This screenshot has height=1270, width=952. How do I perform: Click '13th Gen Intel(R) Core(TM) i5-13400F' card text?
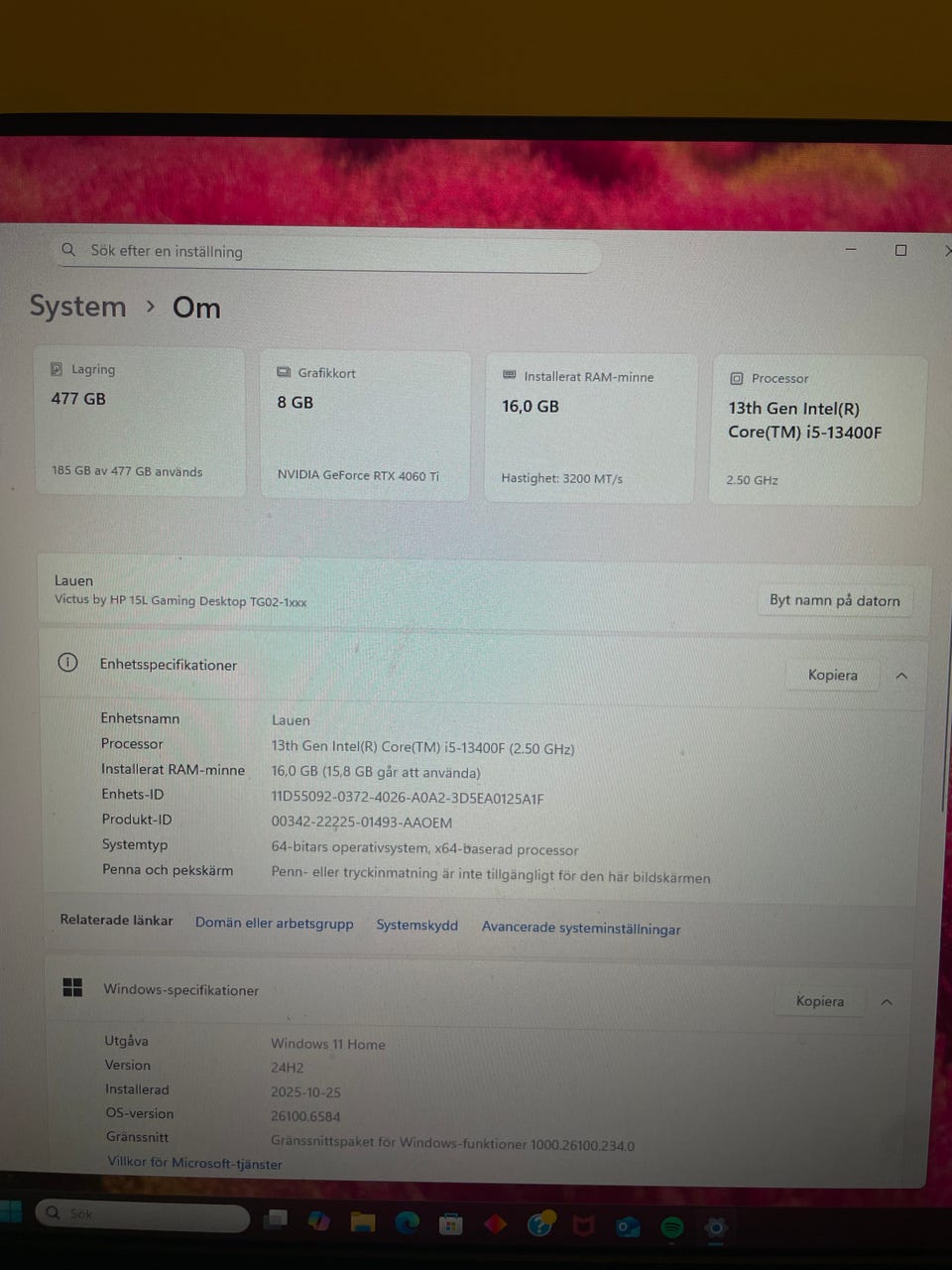[x=805, y=421]
